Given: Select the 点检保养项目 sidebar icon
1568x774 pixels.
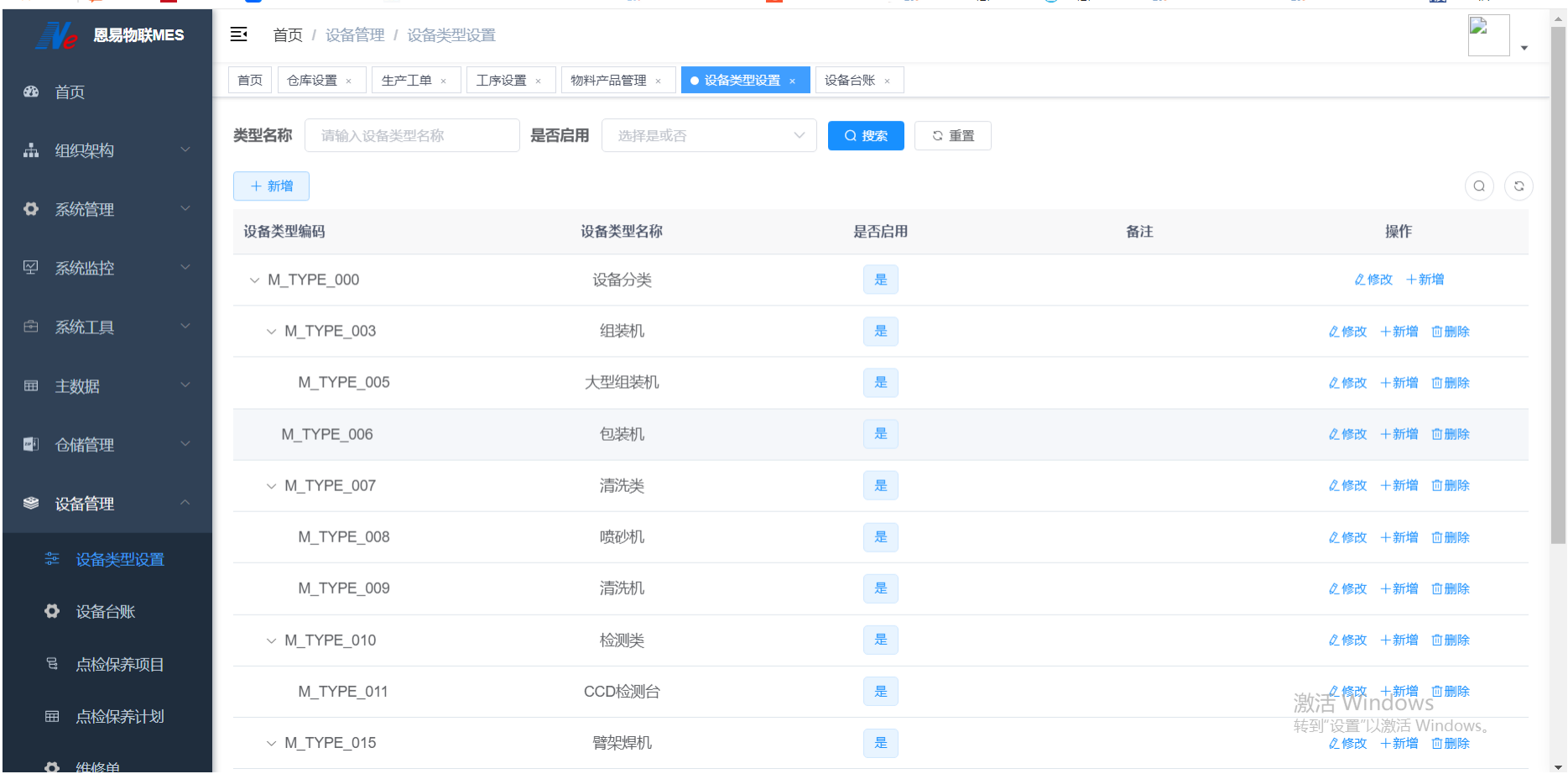Looking at the screenshot, I should point(52,664).
